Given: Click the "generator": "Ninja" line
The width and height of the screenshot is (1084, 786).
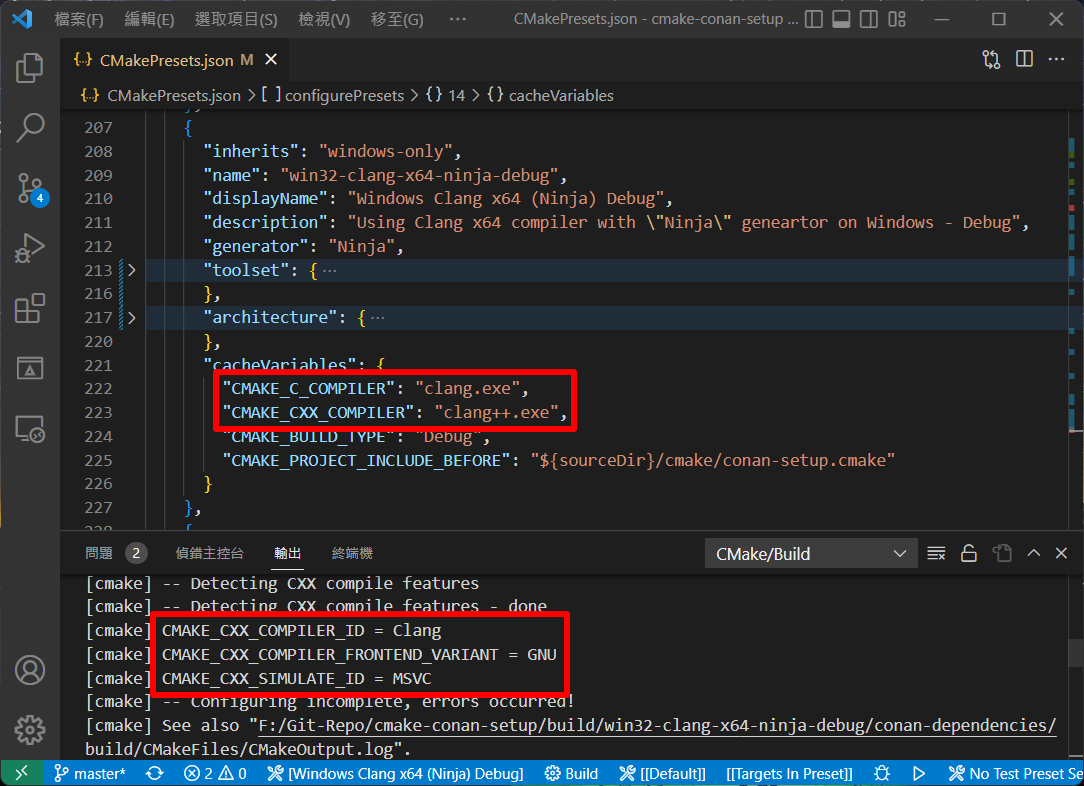Looking at the screenshot, I should tap(303, 246).
